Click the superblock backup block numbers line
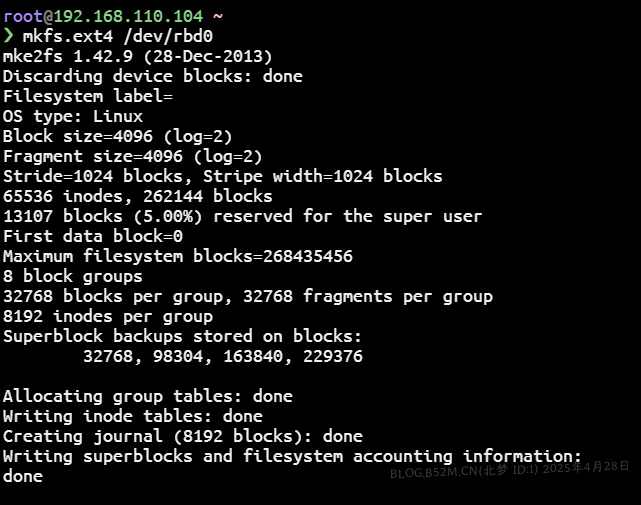This screenshot has width=641, height=505. [x=222, y=356]
